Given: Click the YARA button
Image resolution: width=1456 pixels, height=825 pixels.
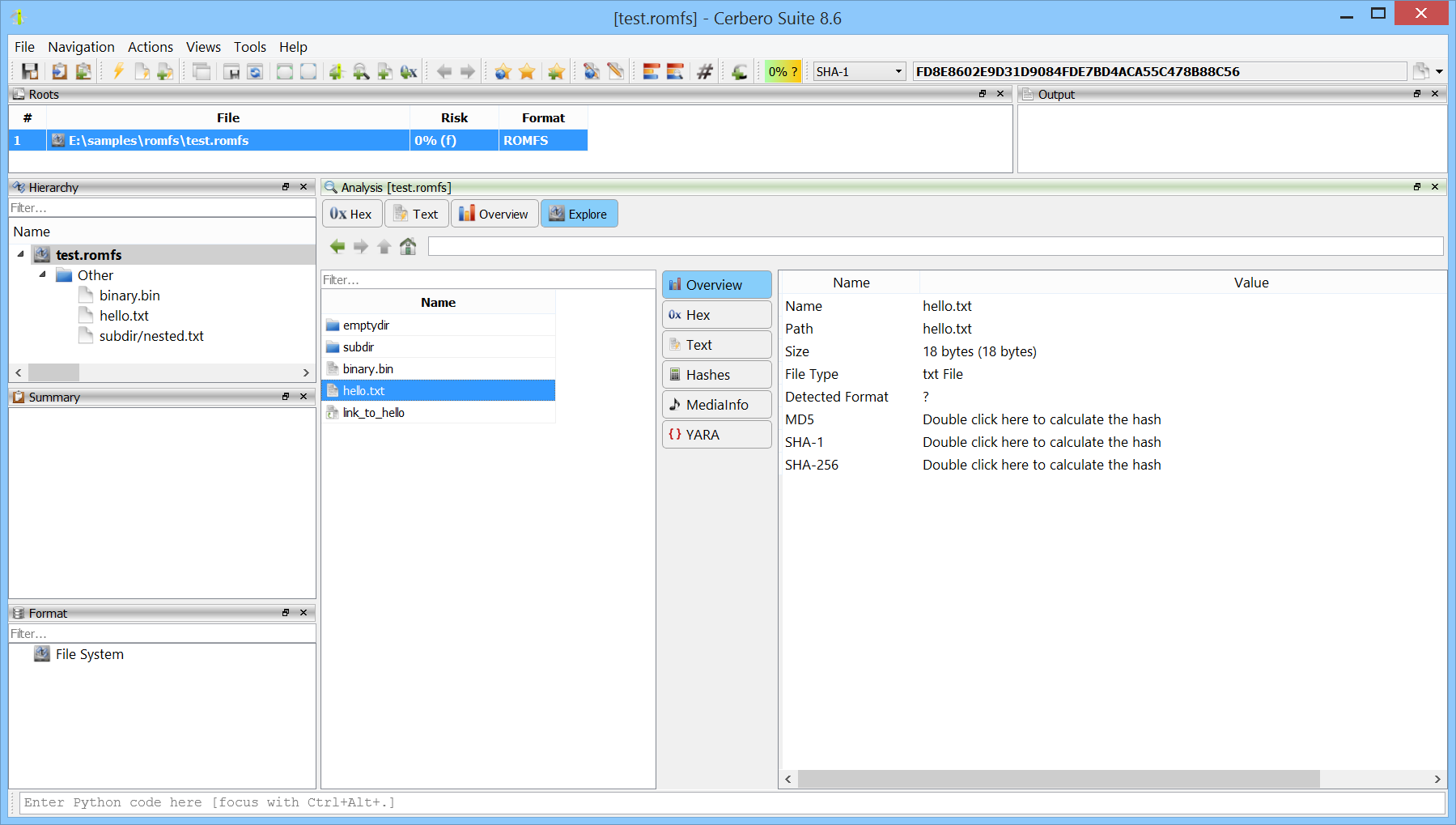Looking at the screenshot, I should coord(716,435).
